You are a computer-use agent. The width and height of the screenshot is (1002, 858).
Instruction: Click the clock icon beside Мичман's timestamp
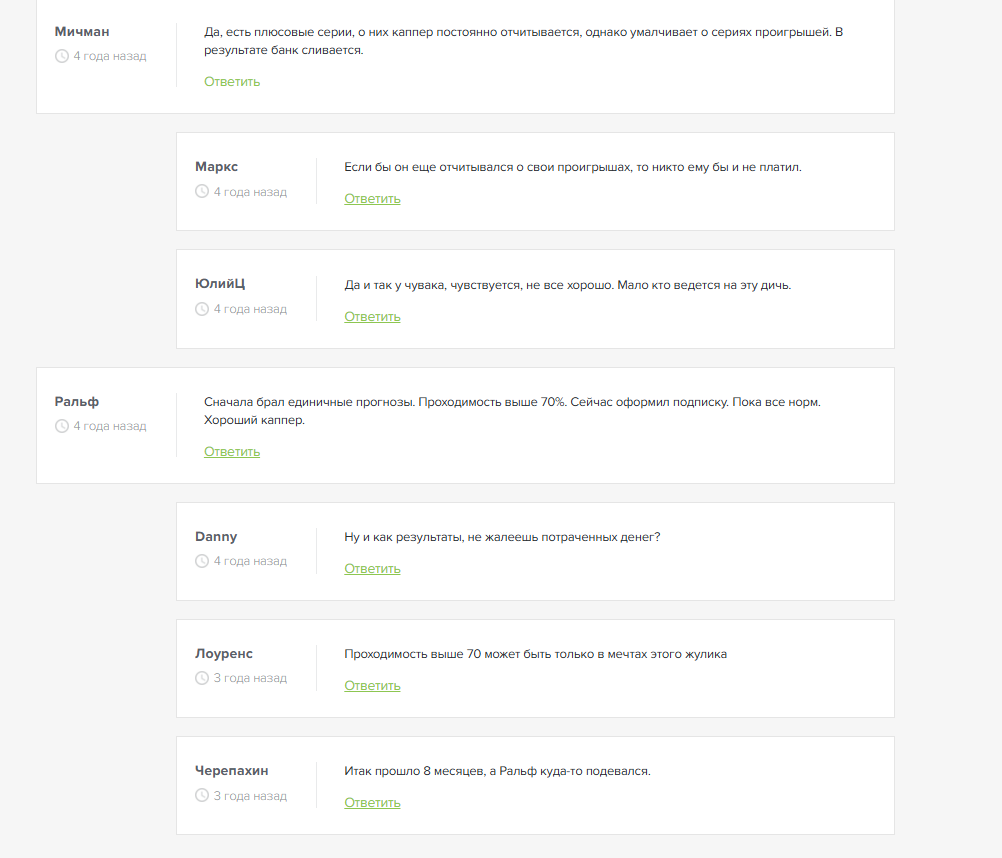(62, 56)
